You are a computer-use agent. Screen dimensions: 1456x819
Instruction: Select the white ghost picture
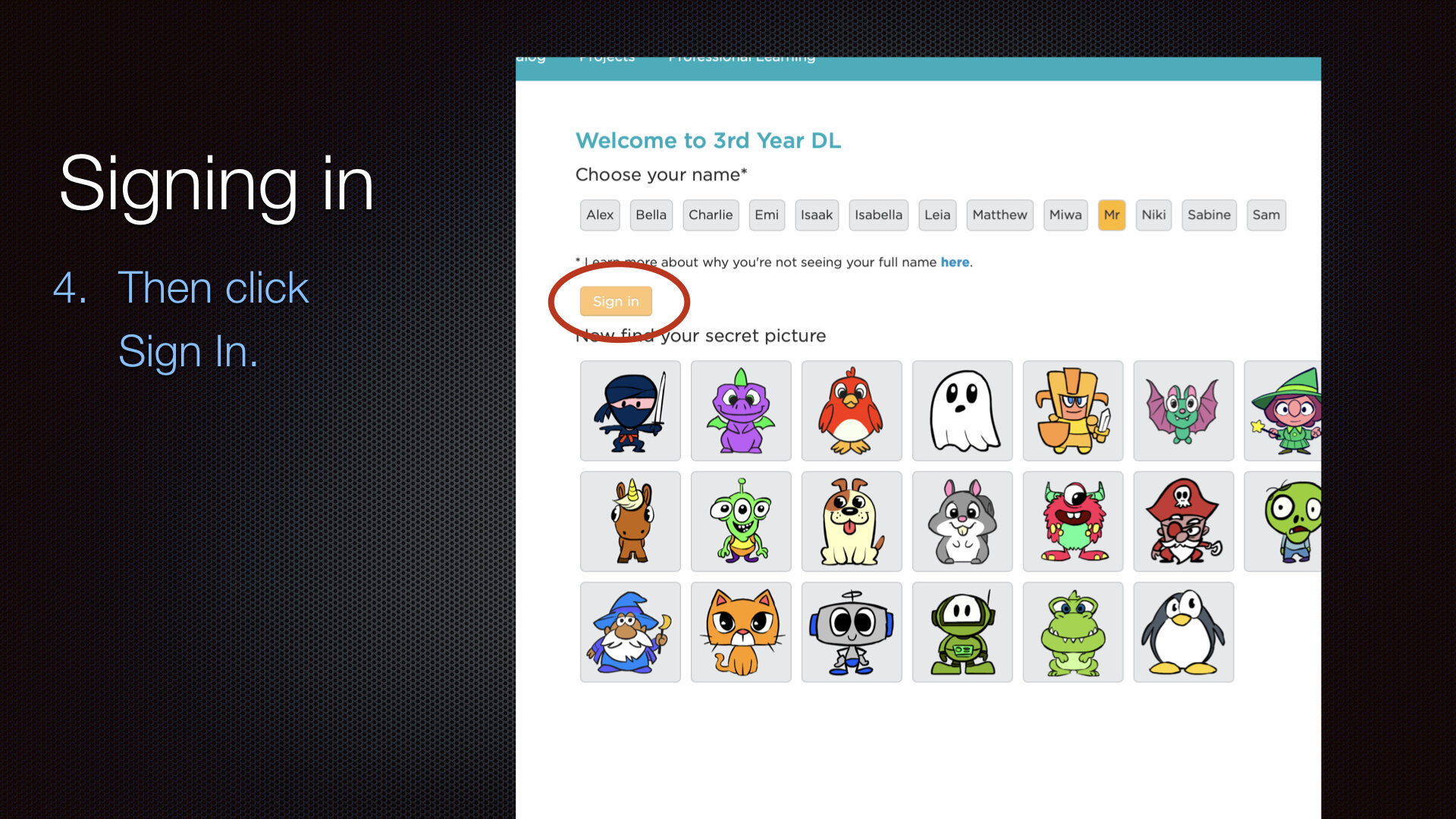pos(962,411)
